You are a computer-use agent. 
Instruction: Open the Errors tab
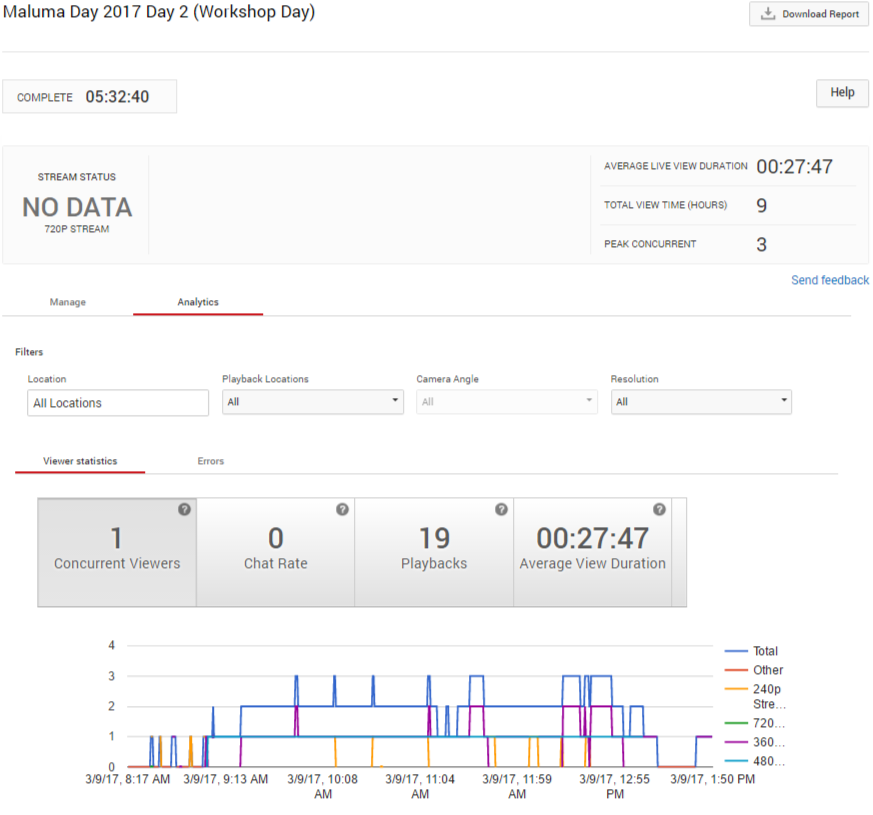(210, 461)
